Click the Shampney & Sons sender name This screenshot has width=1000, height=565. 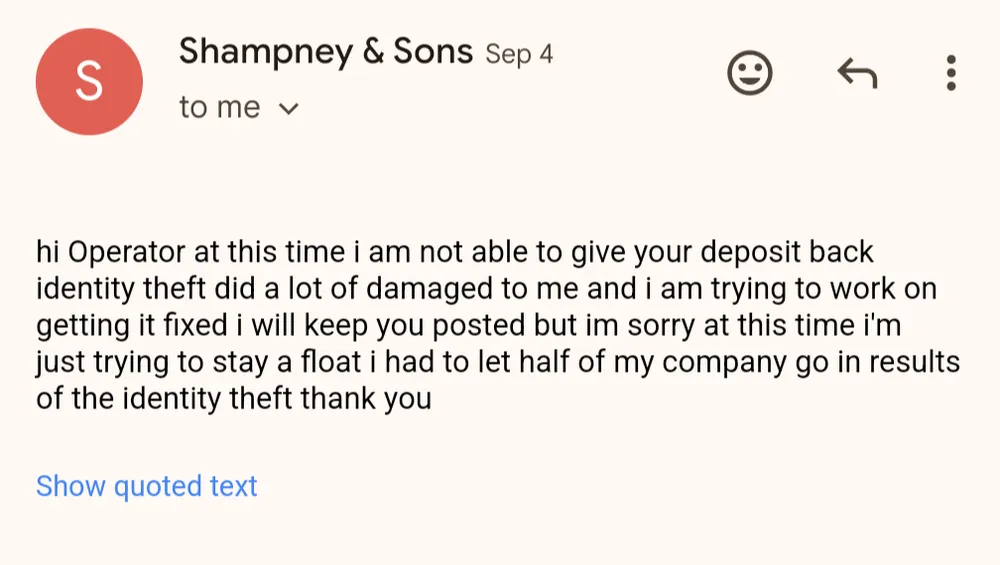pos(325,51)
